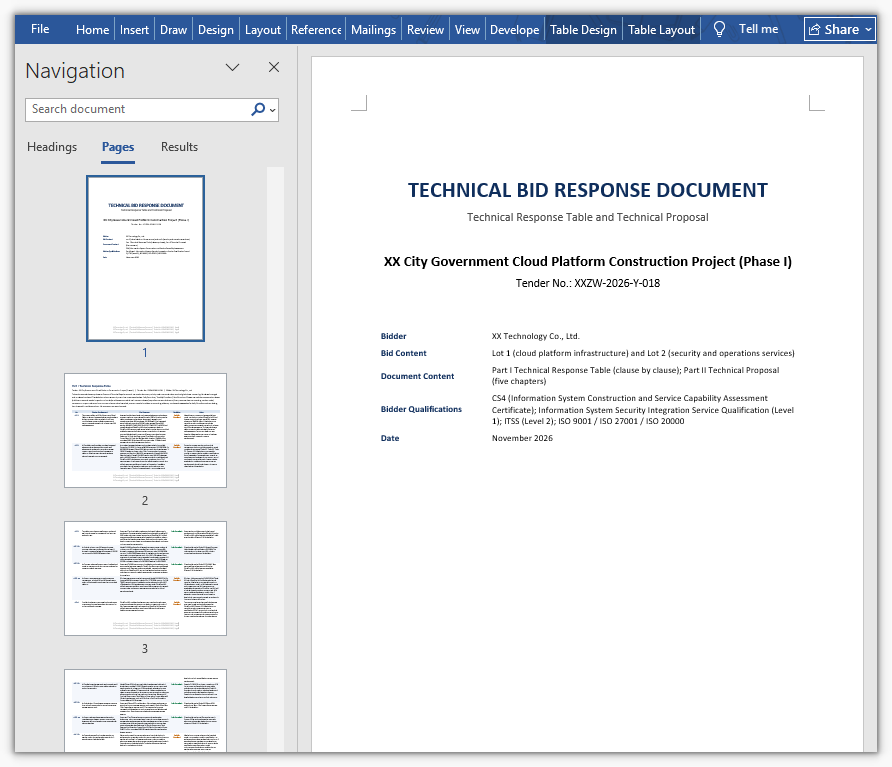Select the Draw ribbon tab
892x767 pixels.
[174, 30]
